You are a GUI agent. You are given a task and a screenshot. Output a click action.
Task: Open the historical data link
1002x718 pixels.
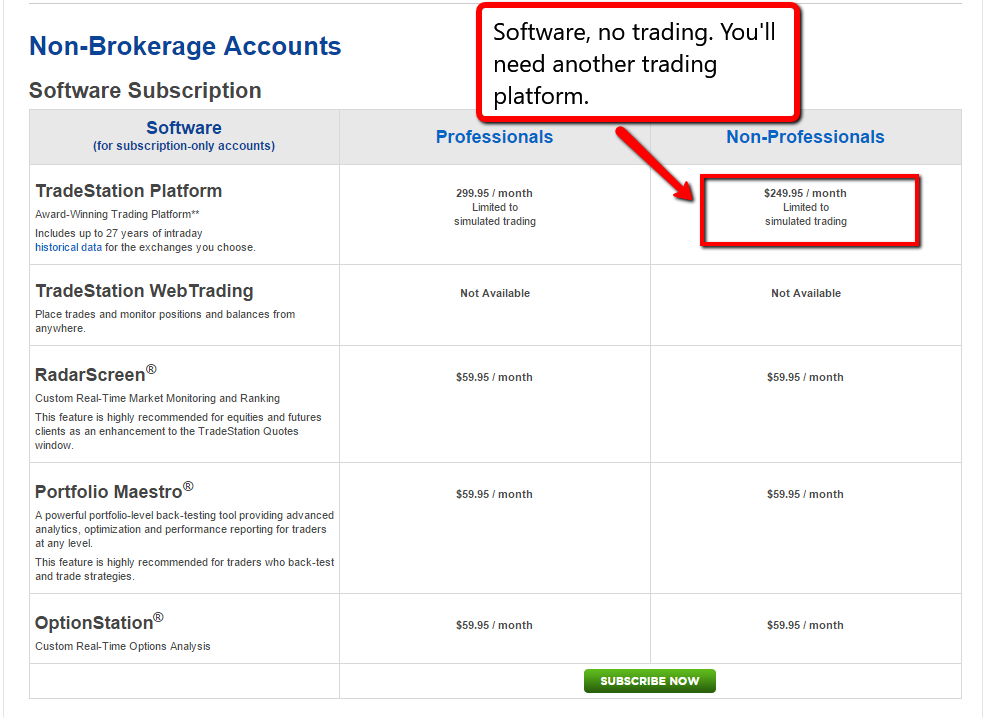pyautogui.click(x=68, y=247)
